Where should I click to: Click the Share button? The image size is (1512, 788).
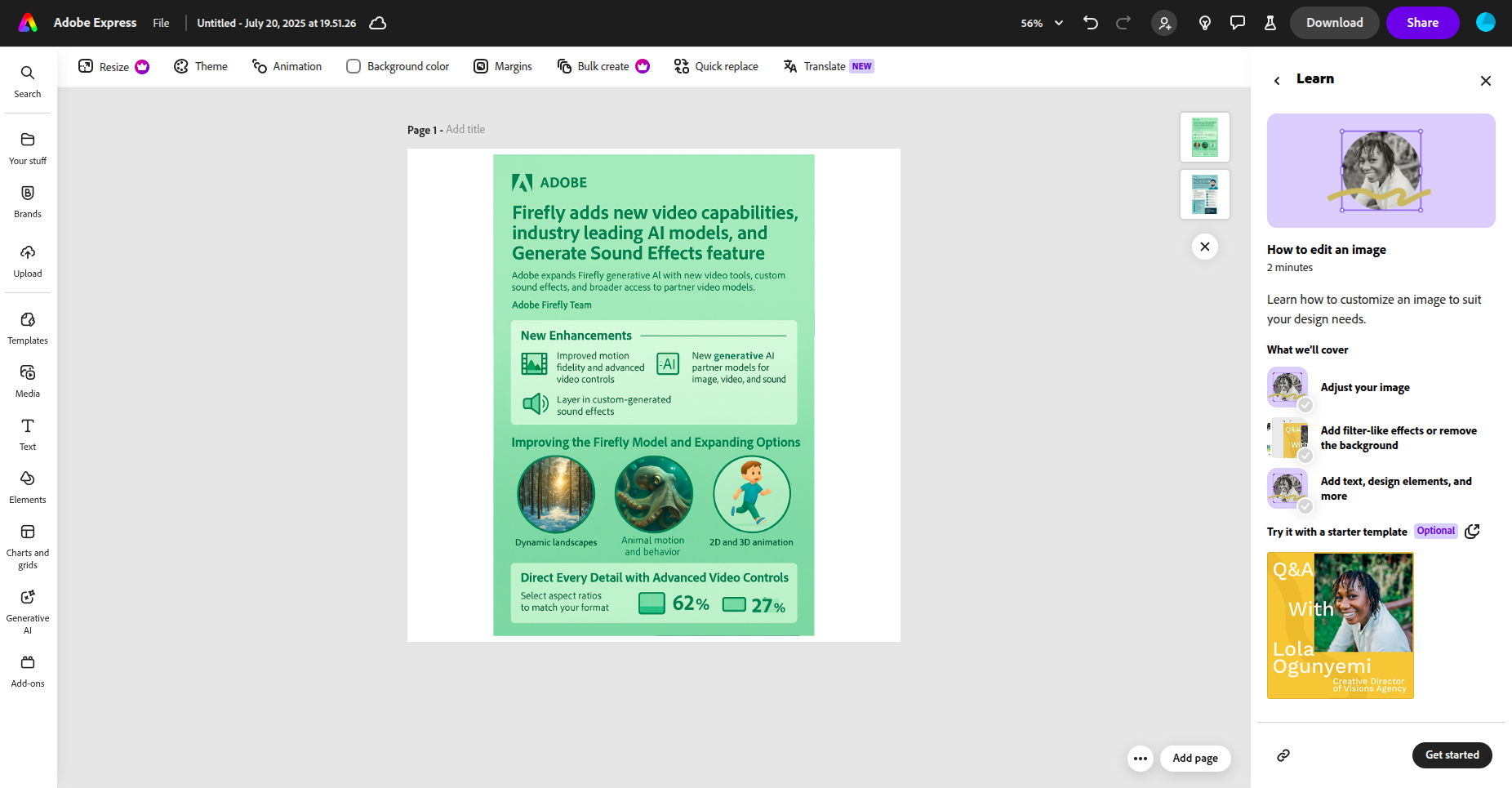click(1423, 23)
